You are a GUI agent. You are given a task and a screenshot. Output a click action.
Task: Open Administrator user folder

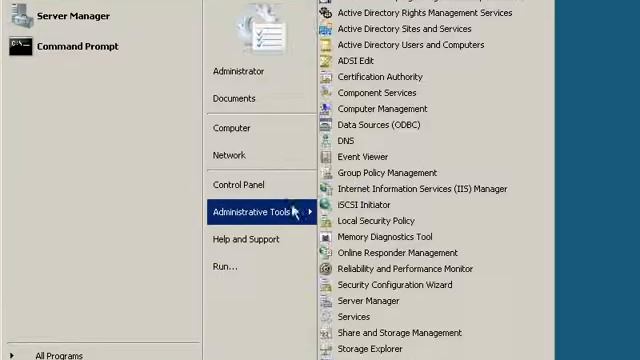pyautogui.click(x=238, y=71)
